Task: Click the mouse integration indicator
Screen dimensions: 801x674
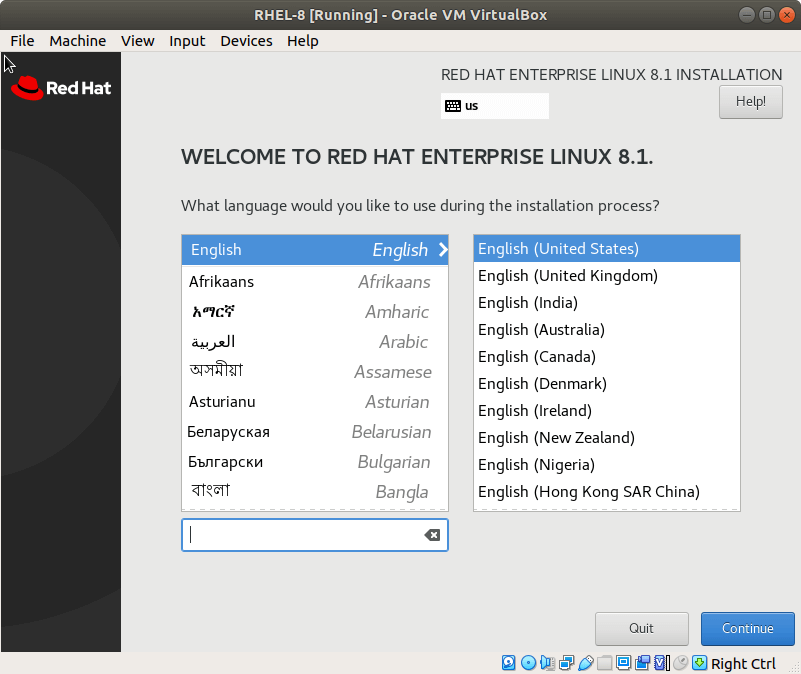Action: tap(679, 662)
